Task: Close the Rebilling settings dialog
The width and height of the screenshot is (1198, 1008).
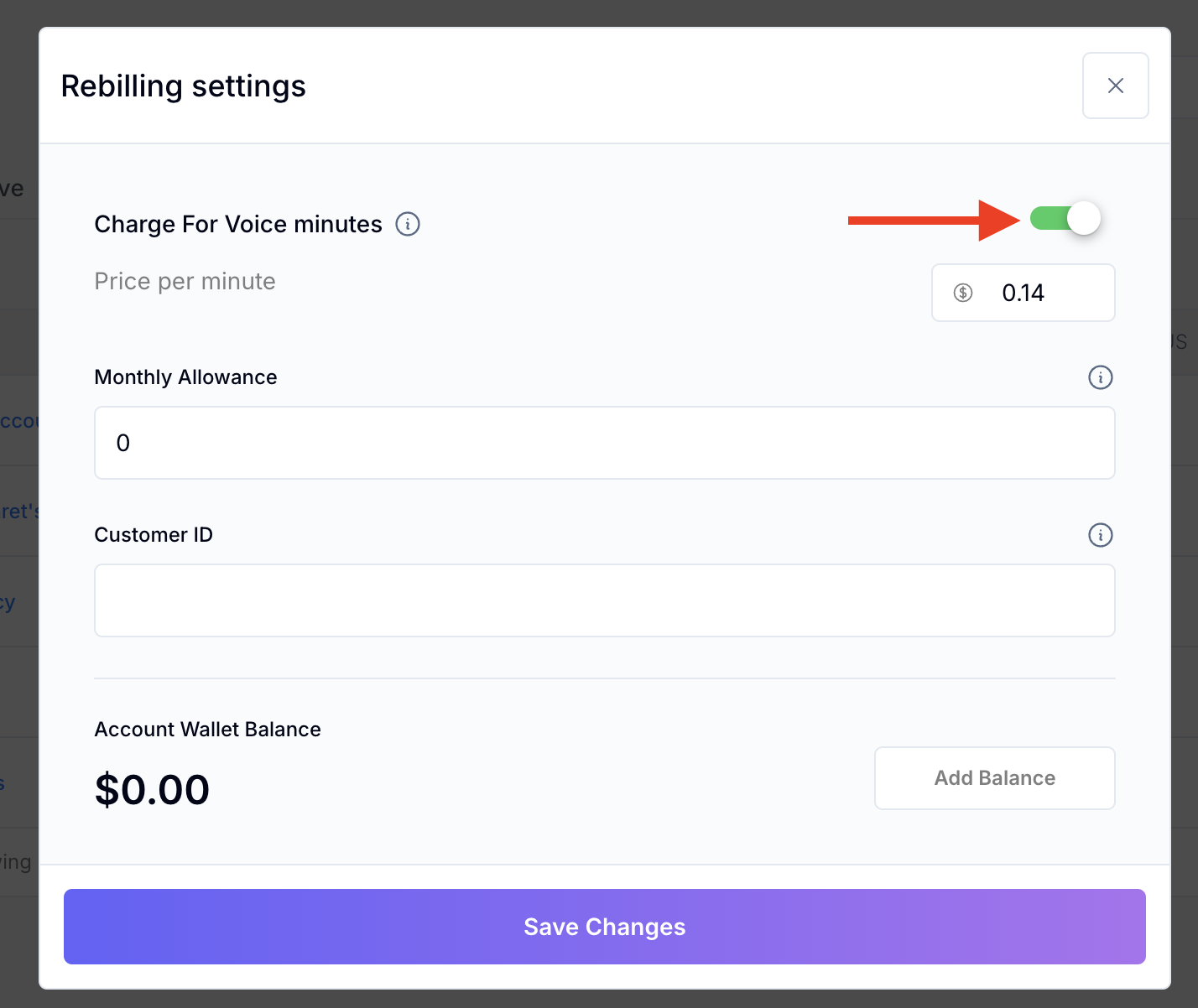Action: tap(1115, 86)
